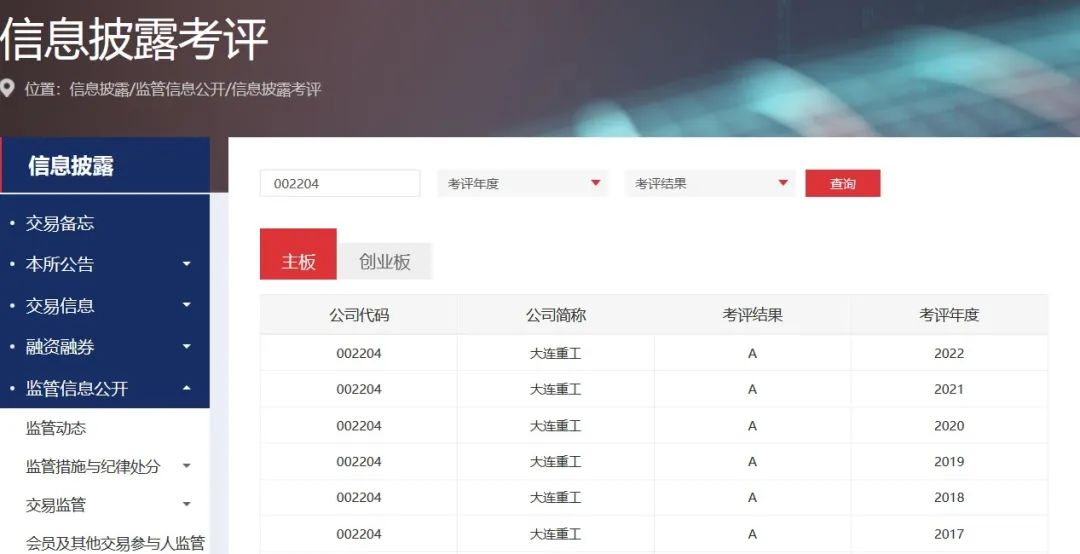
Task: Click code 002204 in the 2017 row
Action: (x=359, y=534)
